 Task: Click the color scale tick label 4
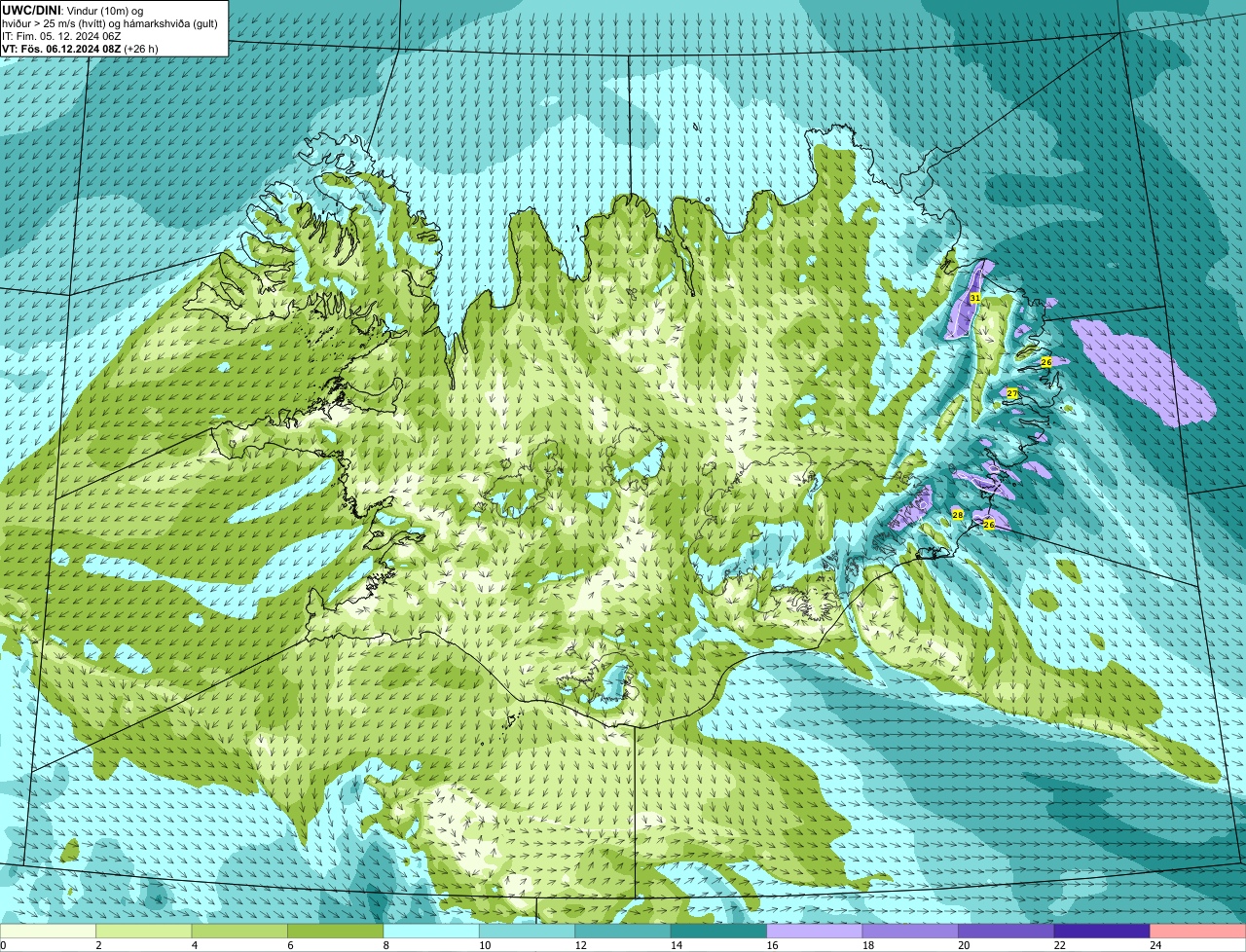195,945
